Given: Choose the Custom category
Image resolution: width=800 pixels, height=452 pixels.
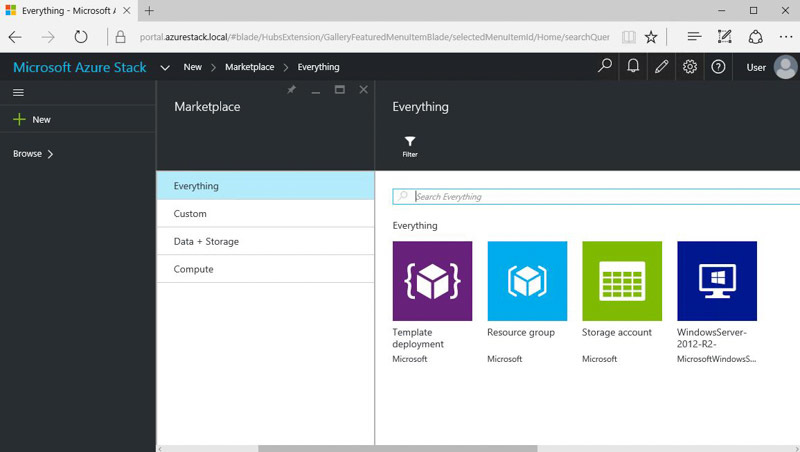Looking at the screenshot, I should click(x=190, y=213).
